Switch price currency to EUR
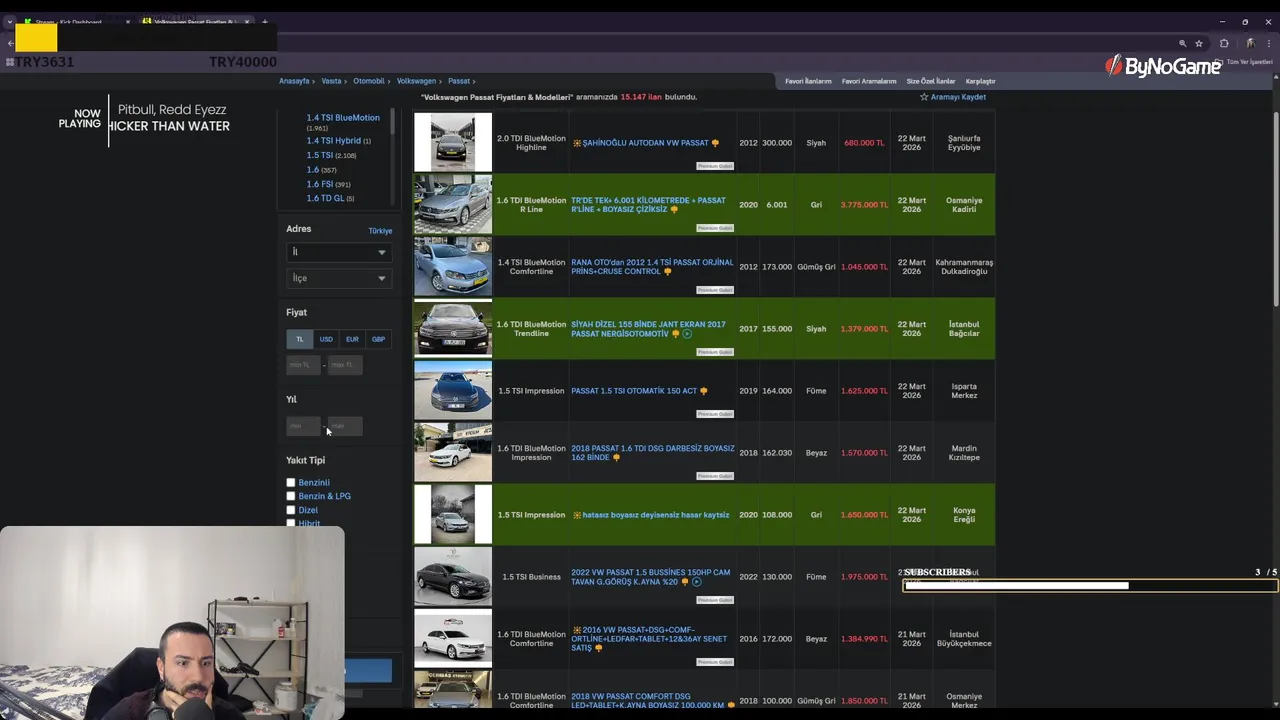The height and width of the screenshot is (720, 1280). [x=352, y=339]
